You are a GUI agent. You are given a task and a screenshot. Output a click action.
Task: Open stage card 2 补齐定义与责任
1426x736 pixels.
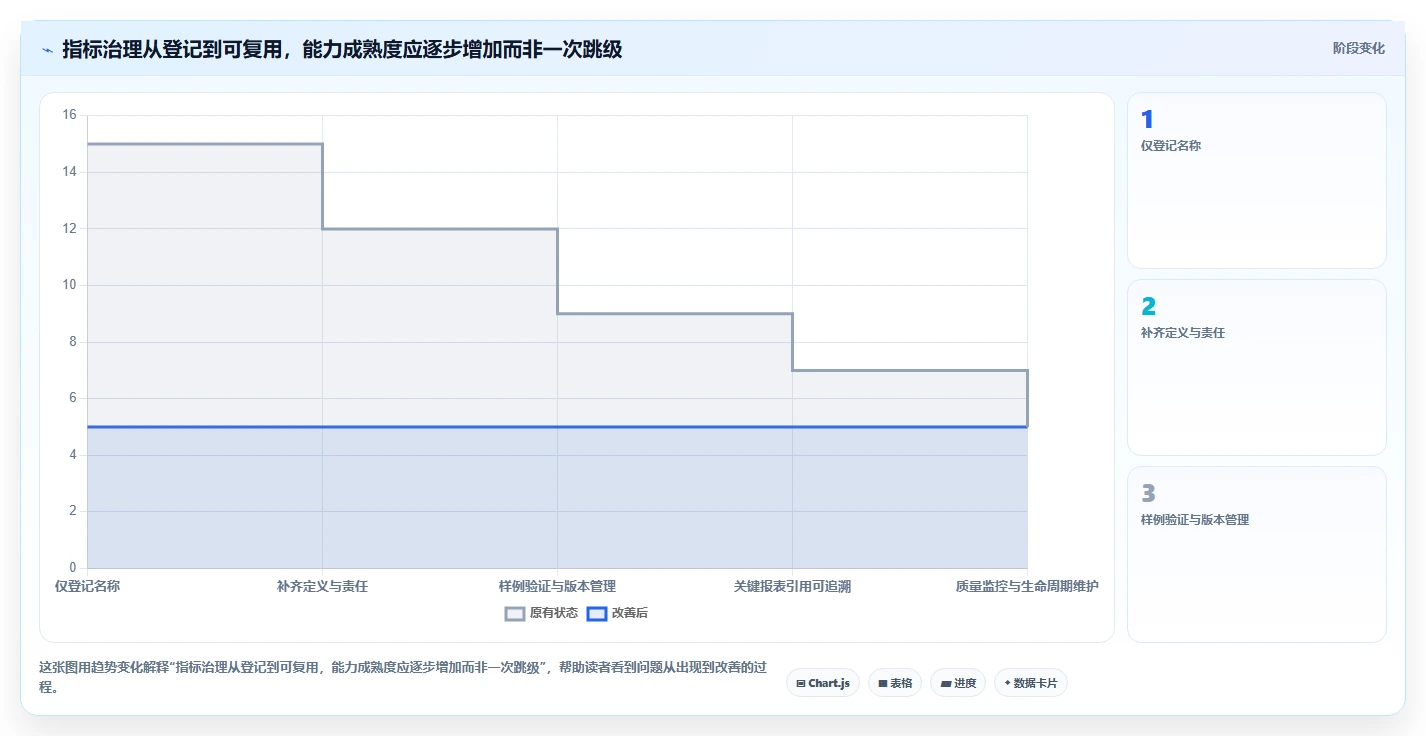coord(1257,368)
